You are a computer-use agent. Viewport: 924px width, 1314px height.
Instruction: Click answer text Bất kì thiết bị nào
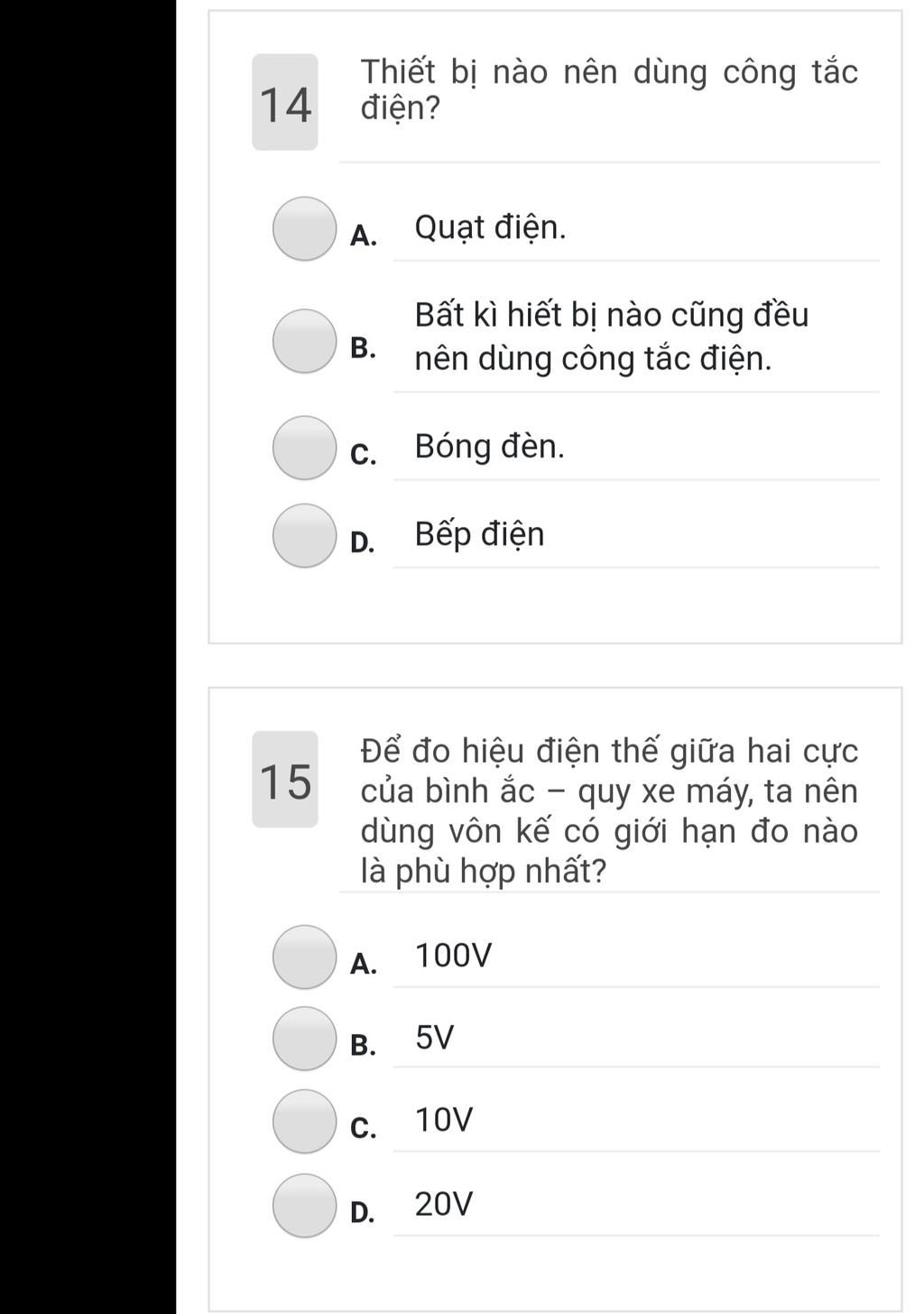click(611, 337)
